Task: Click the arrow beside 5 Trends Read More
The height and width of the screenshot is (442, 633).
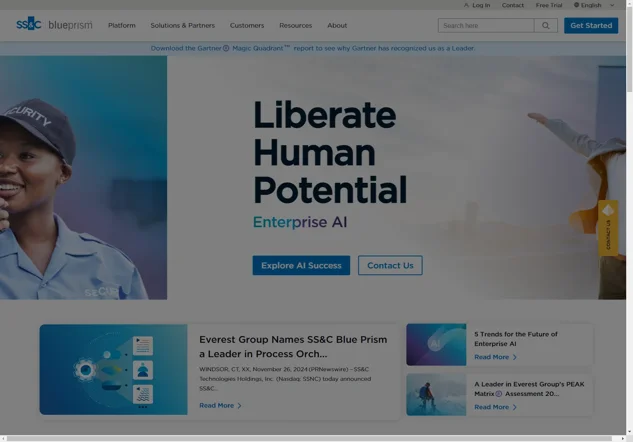Action: click(x=515, y=357)
